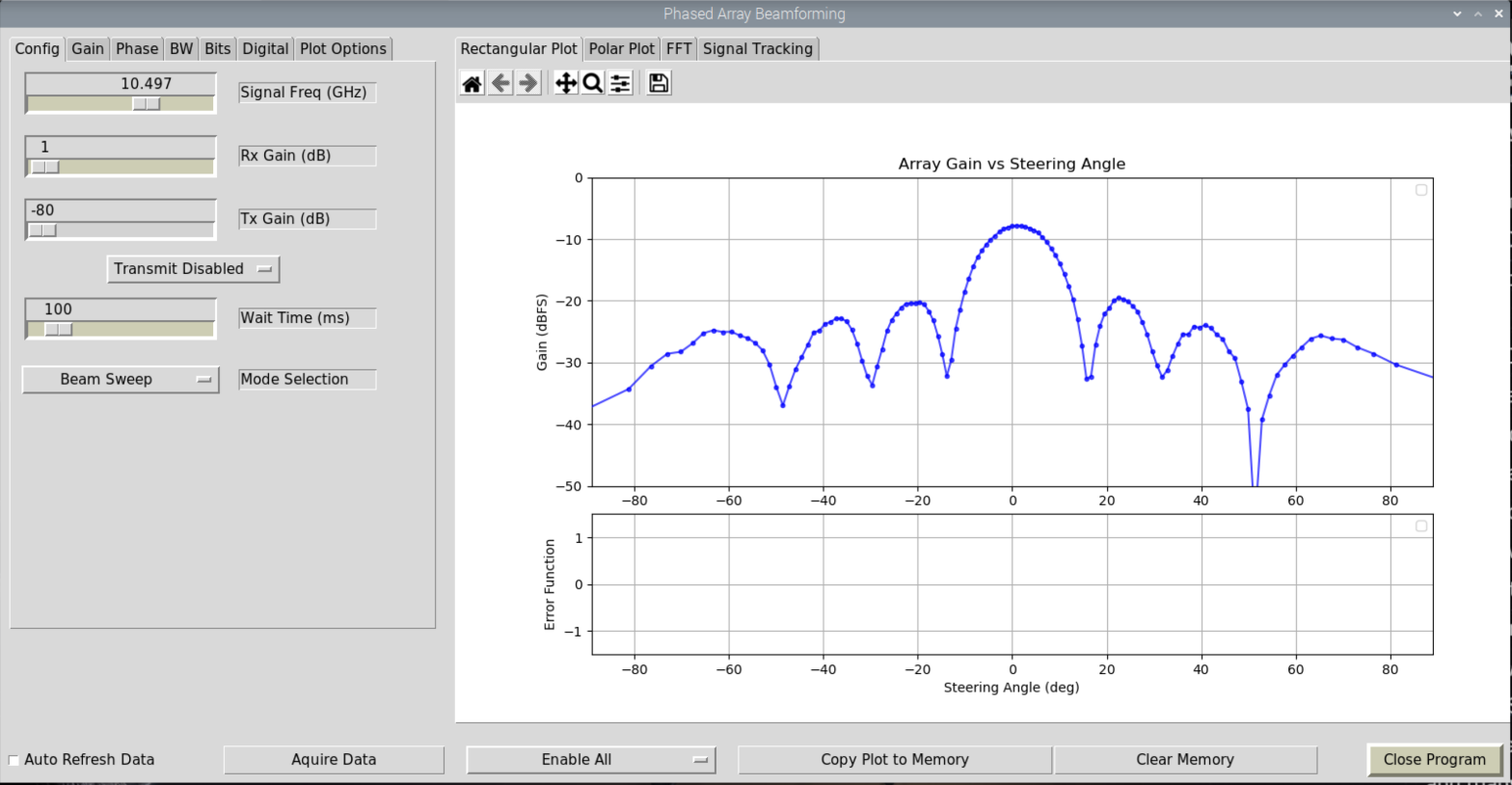Click the window menu arrow in title bar
This screenshot has height=785, width=1512.
(1457, 14)
